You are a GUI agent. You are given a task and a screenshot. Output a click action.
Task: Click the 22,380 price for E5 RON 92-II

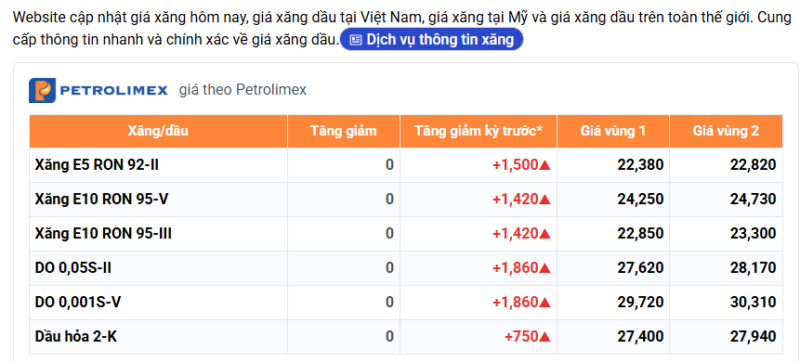coord(640,165)
